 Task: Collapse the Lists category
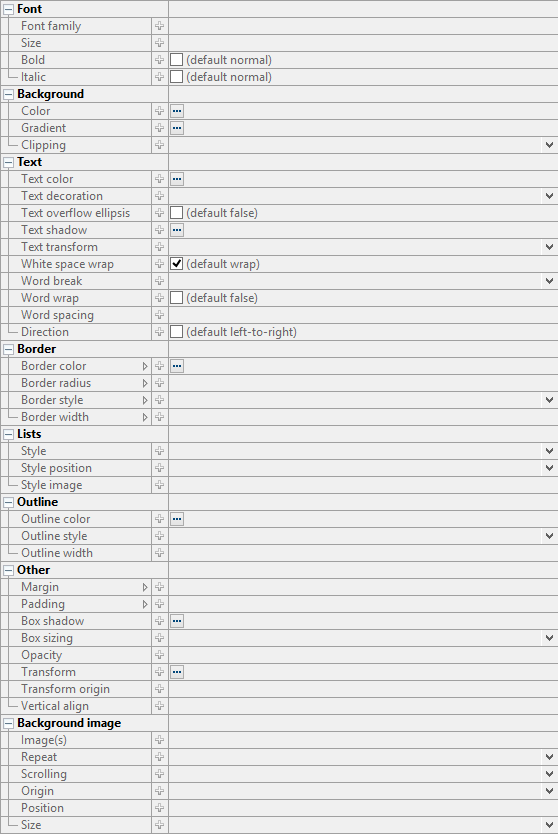[x=9, y=435]
